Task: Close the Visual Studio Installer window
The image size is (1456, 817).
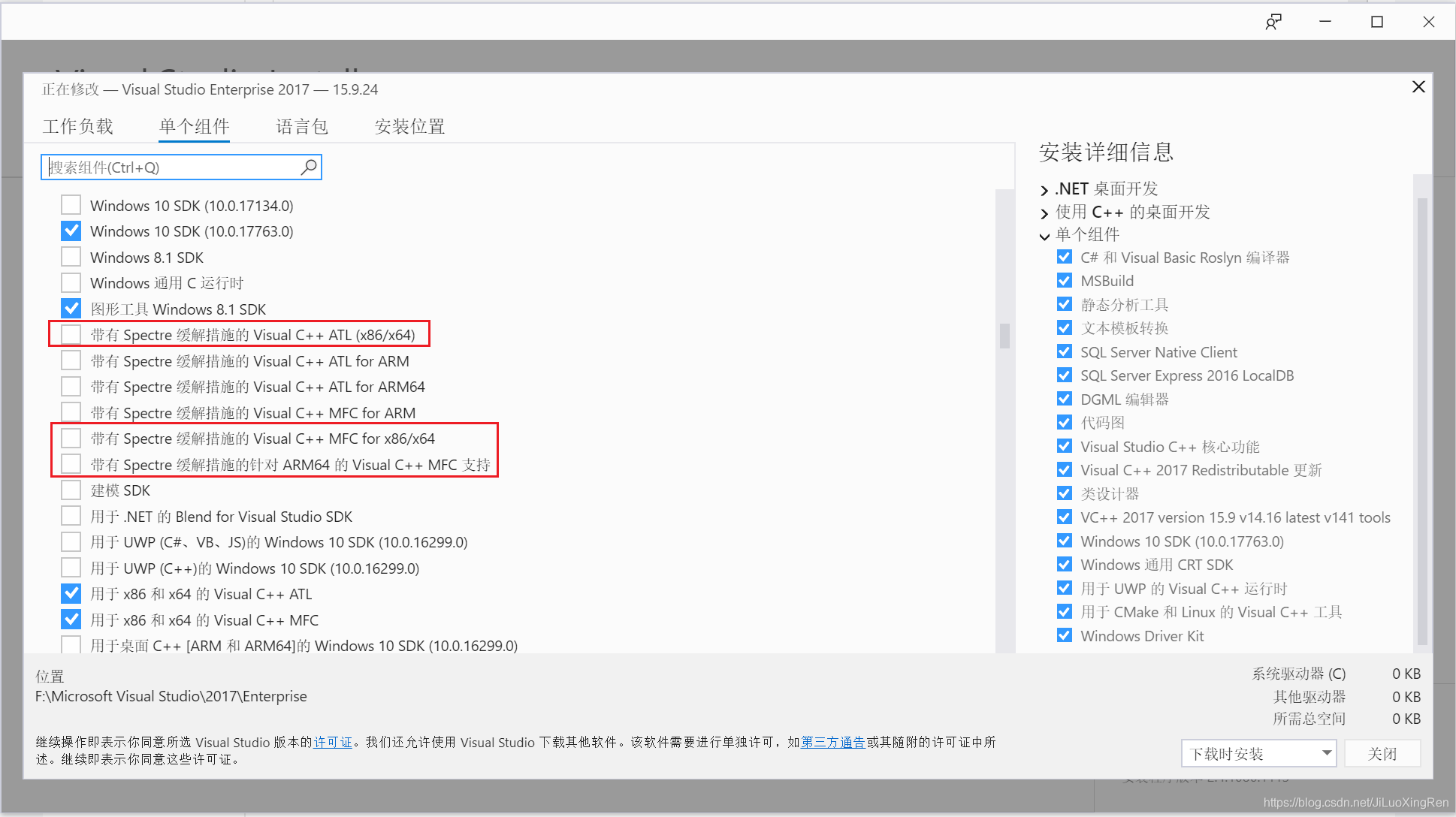Action: (1429, 22)
